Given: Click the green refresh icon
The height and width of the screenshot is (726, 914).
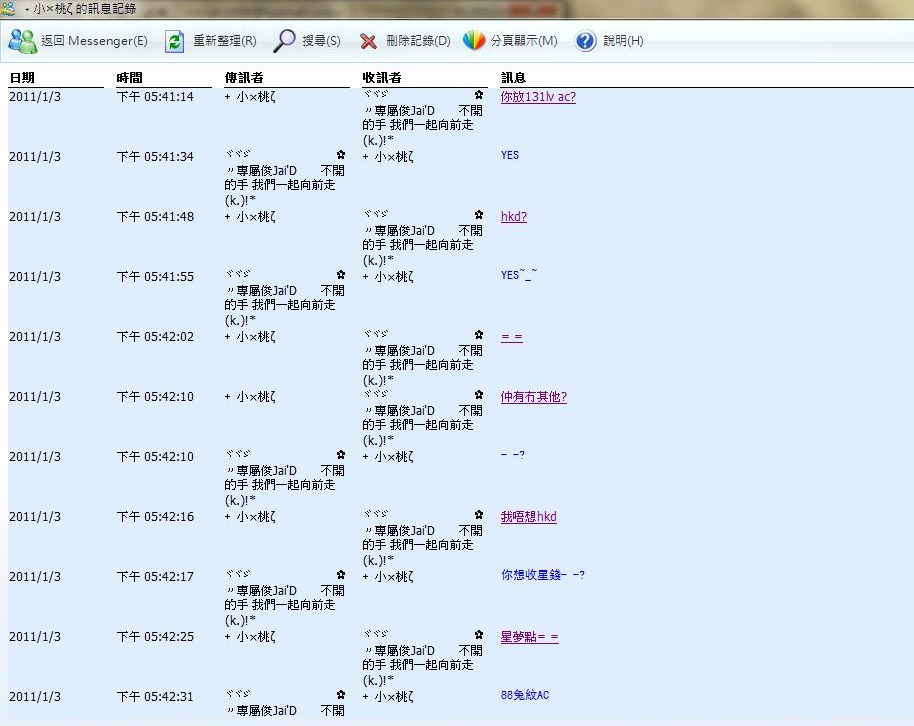Looking at the screenshot, I should [174, 41].
